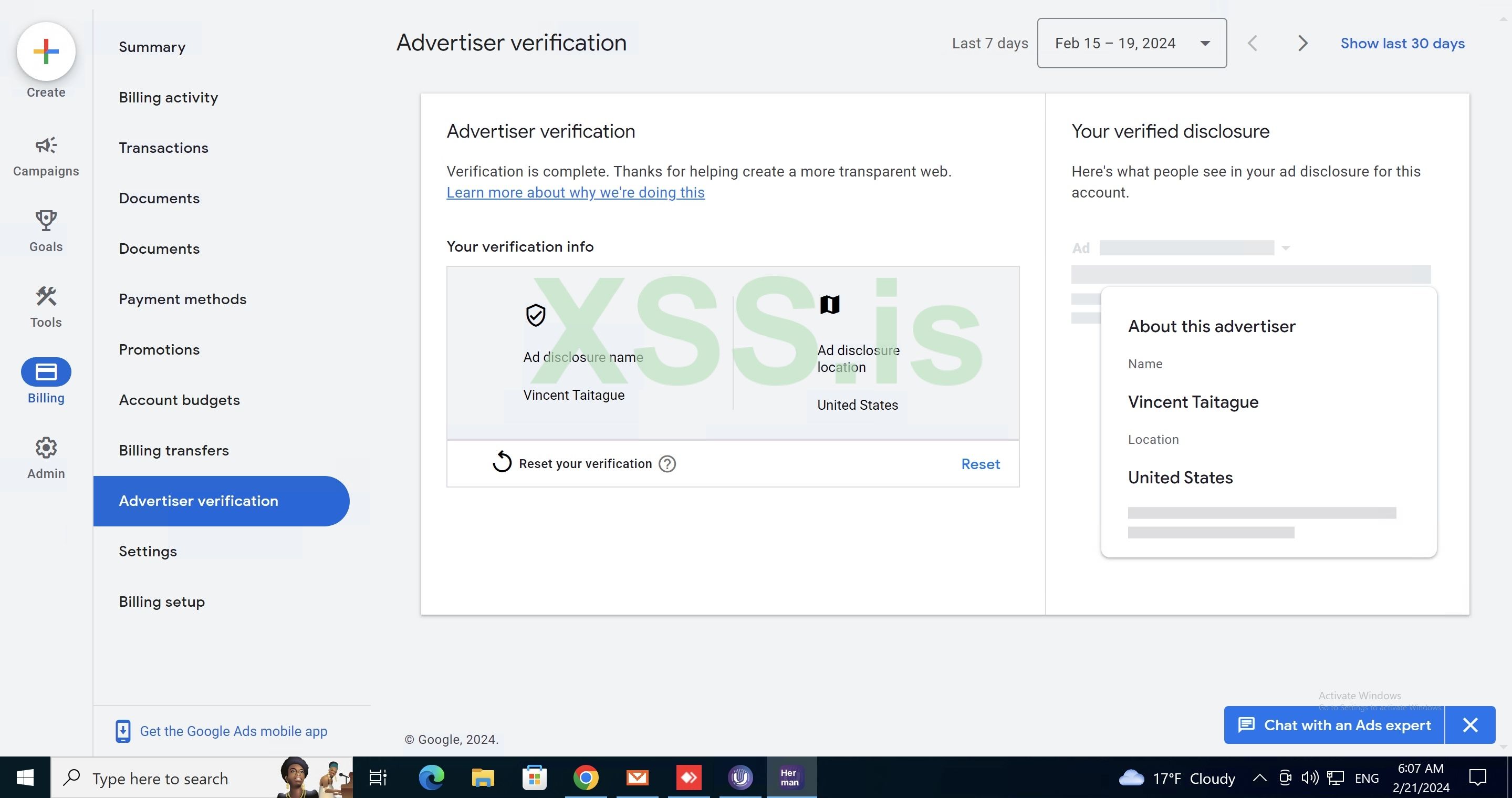Open Tools via wrench icon

click(x=46, y=296)
